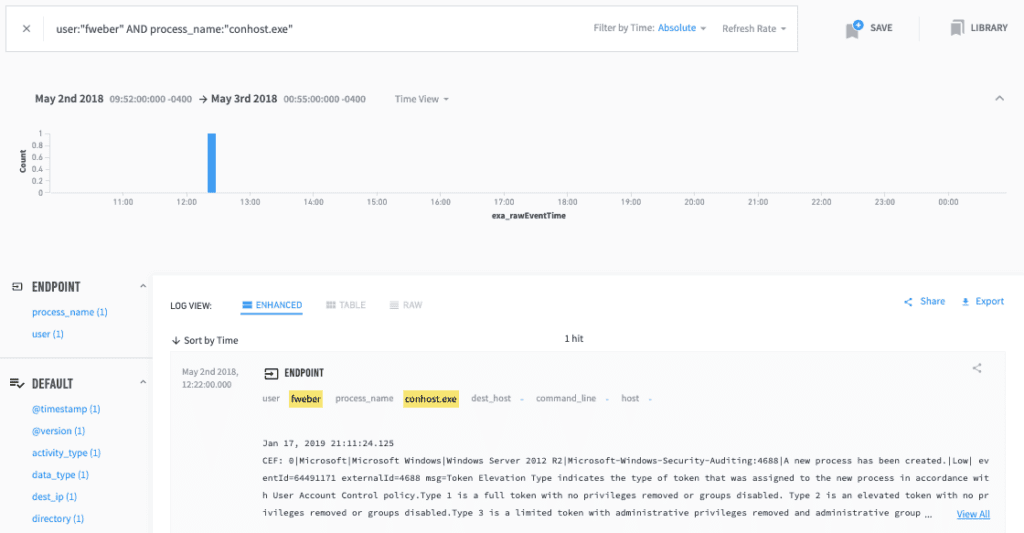1024x533 pixels.
Task: Click share icon on the log entry
Action: click(x=977, y=369)
